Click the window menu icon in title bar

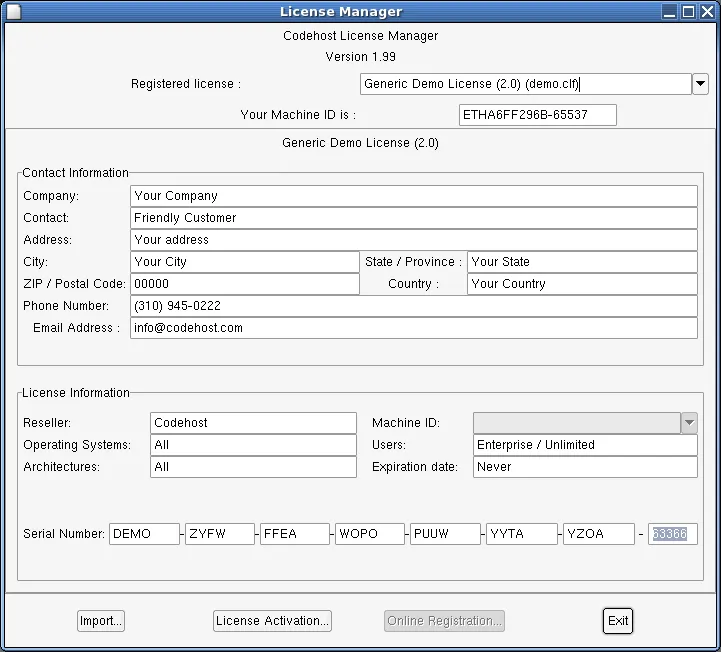pyautogui.click(x=14, y=11)
